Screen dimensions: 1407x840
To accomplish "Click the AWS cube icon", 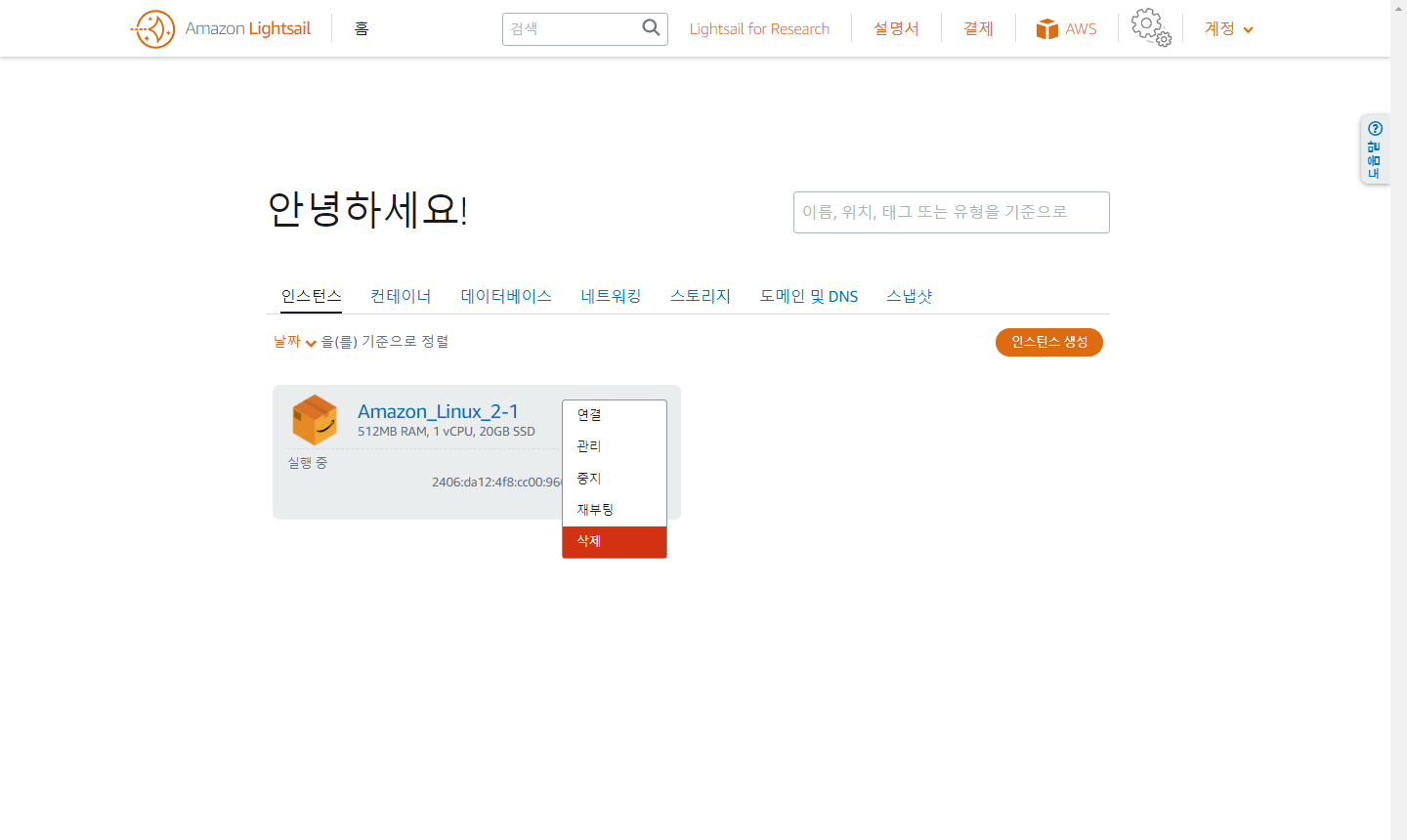I will point(1046,29).
